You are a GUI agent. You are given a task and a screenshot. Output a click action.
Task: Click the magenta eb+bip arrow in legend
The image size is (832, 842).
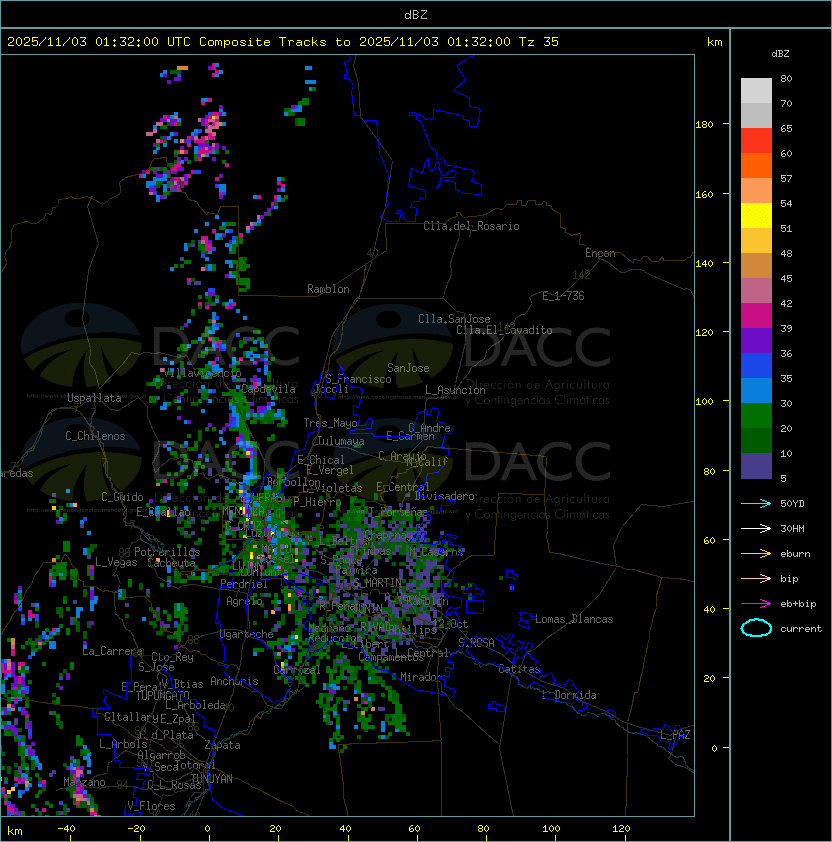[756, 604]
